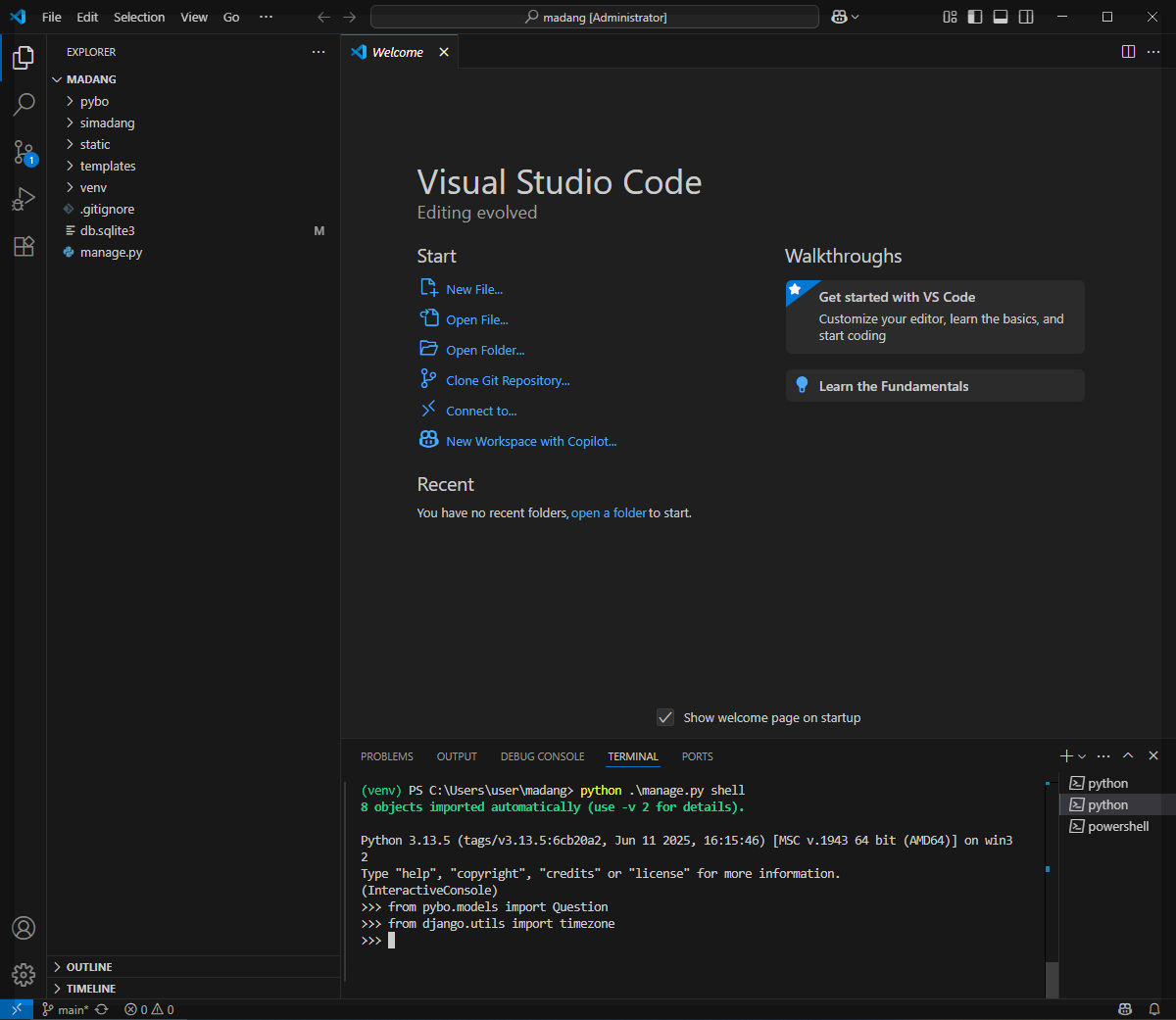1176x1020 pixels.
Task: Open the View menu
Action: coord(194,17)
